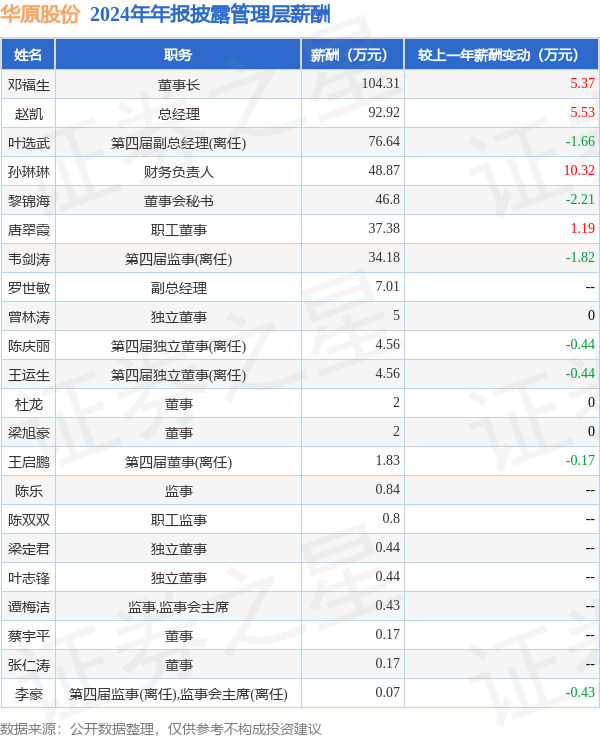Select the name 韦剑涛

pyautogui.click(x=29, y=259)
